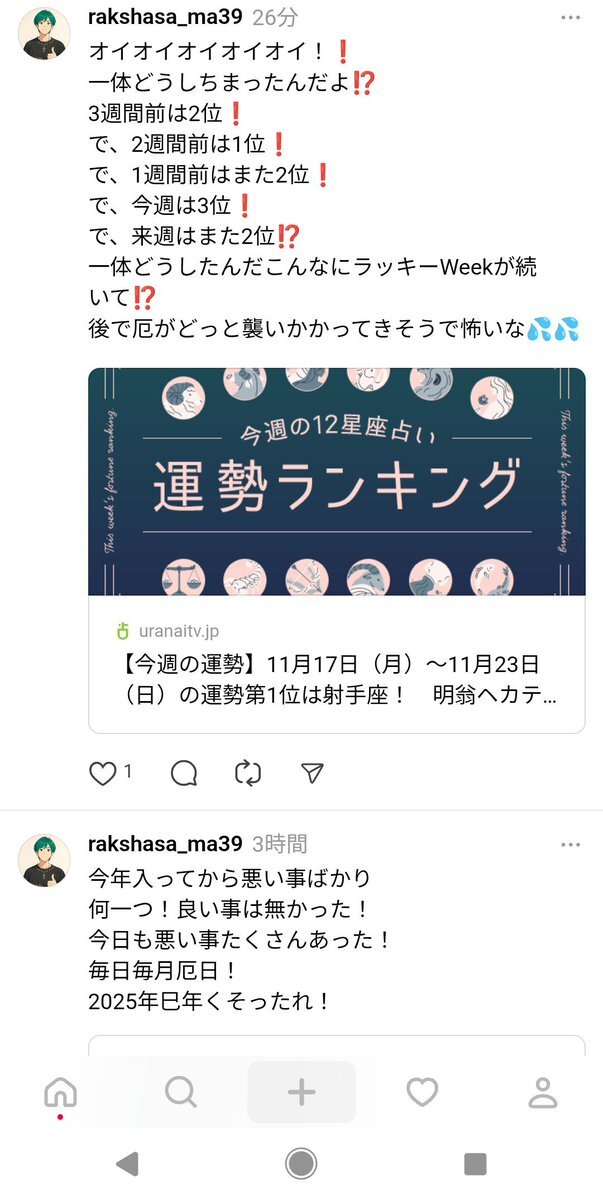
Task: Like the fortune ranking post
Action: pyautogui.click(x=102, y=773)
